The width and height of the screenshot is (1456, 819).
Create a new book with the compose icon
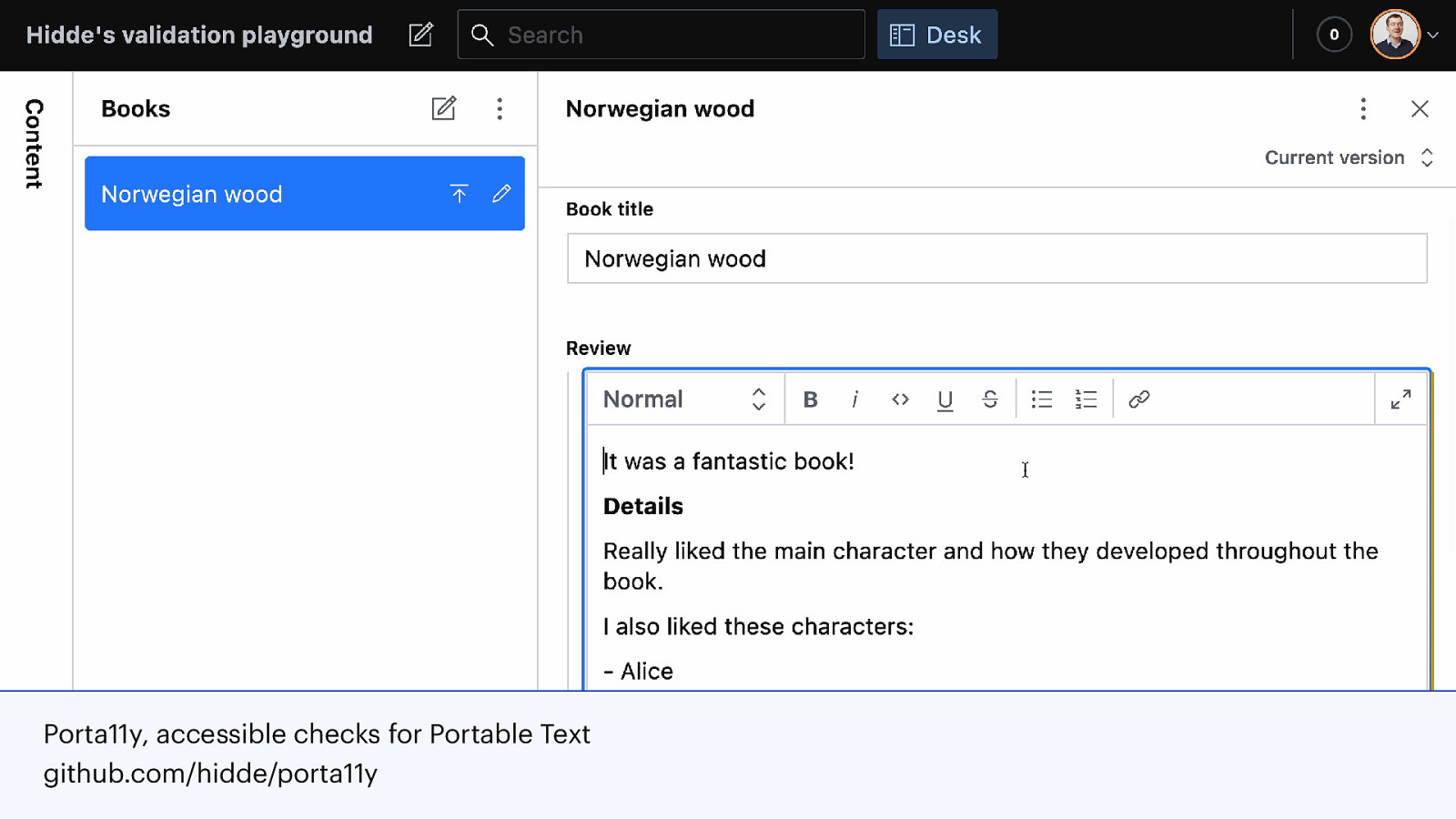coord(444,108)
